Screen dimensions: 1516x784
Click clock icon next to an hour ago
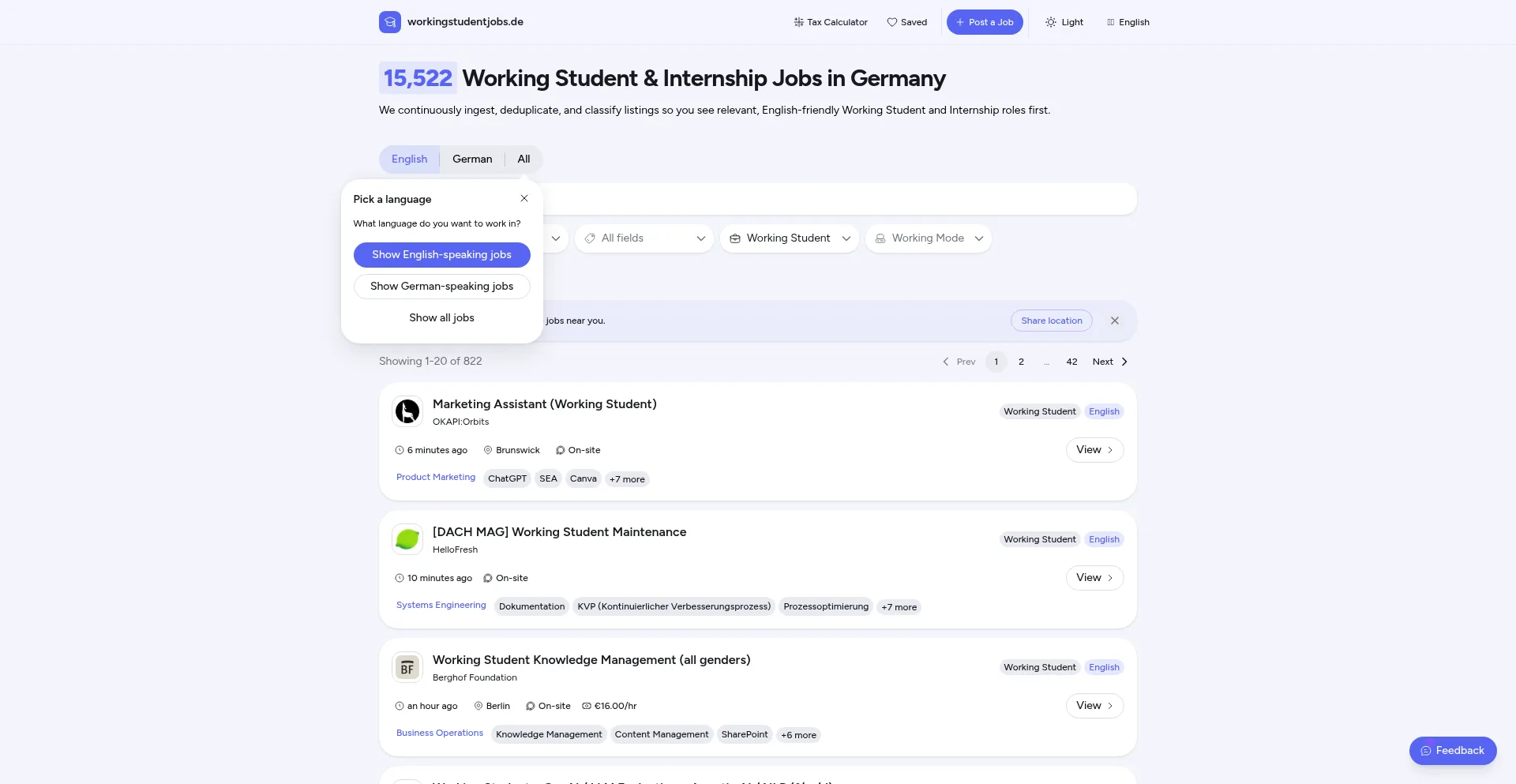[x=400, y=706]
